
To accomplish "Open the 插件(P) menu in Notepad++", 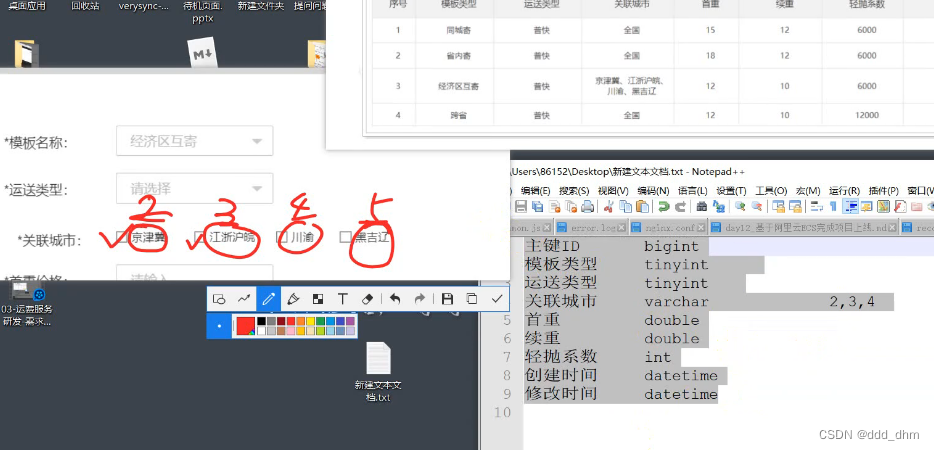I will tap(883, 191).
